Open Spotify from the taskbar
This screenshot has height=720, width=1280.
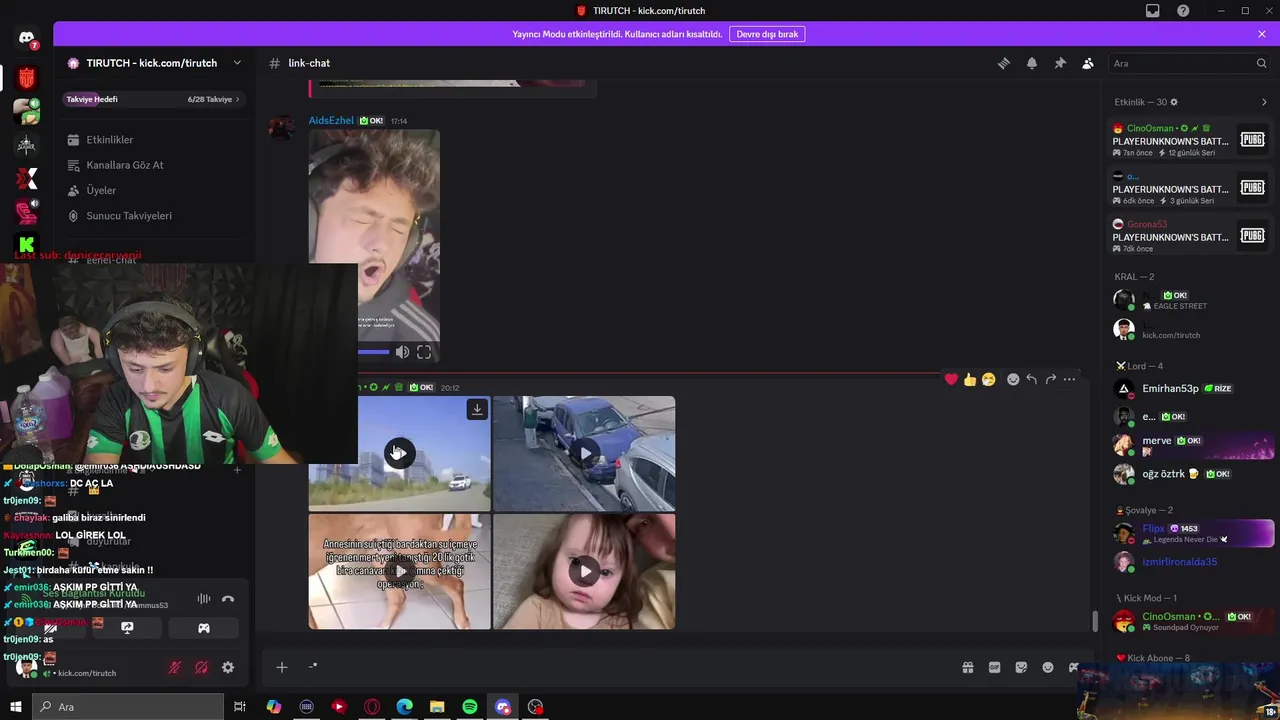(470, 707)
